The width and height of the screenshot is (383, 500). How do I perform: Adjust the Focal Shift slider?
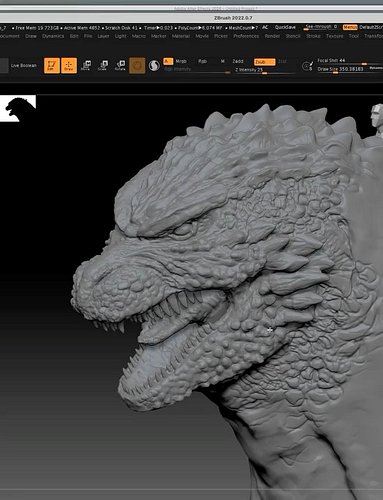coord(349,61)
